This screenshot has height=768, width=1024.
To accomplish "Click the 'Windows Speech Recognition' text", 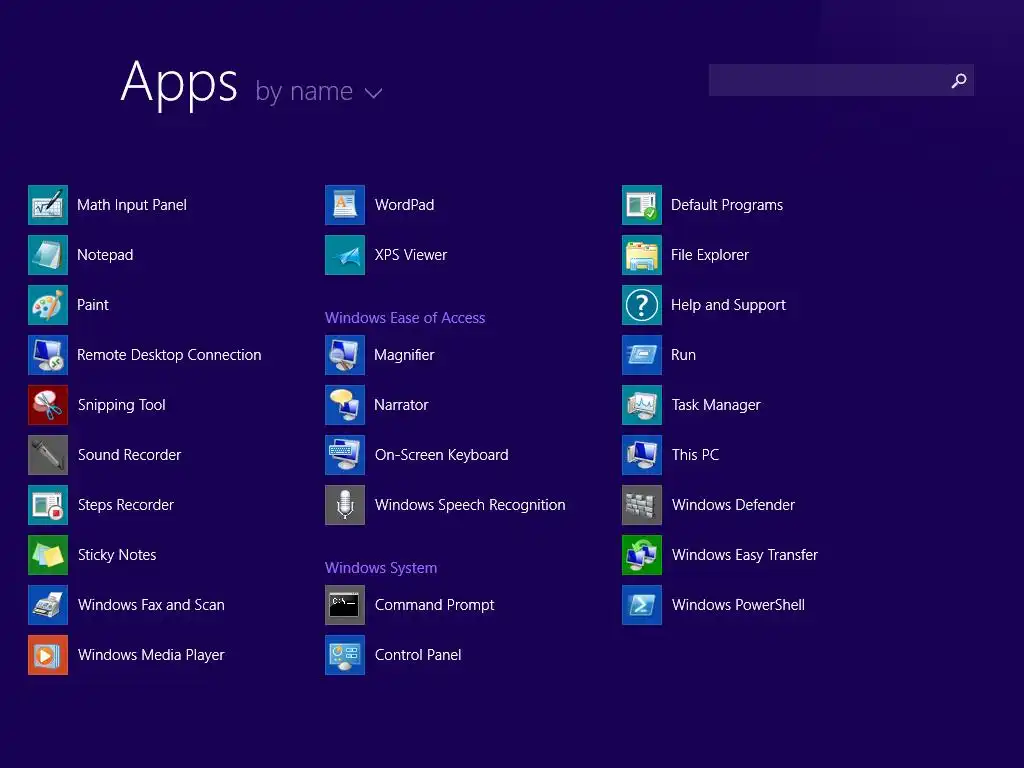I will point(470,505).
